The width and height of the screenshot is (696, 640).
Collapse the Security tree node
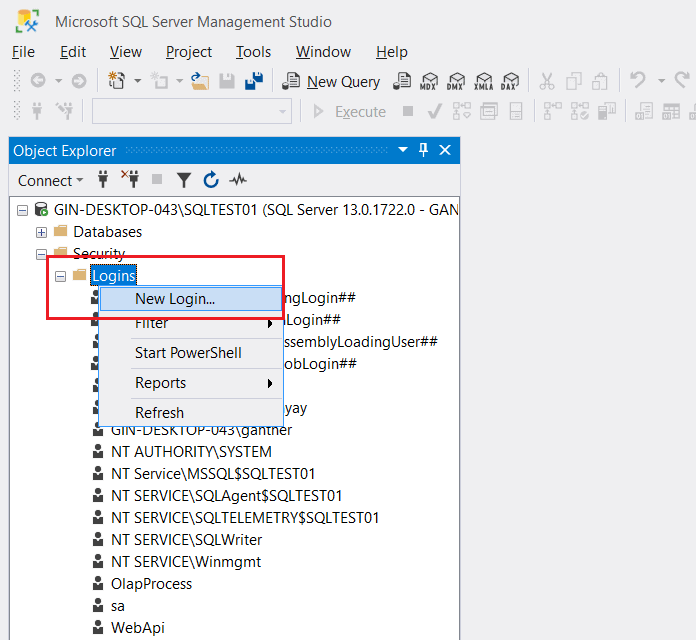click(x=42, y=254)
